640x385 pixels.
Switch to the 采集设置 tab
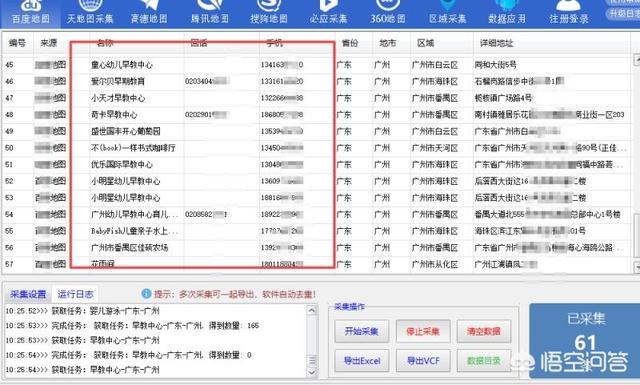tap(28, 294)
